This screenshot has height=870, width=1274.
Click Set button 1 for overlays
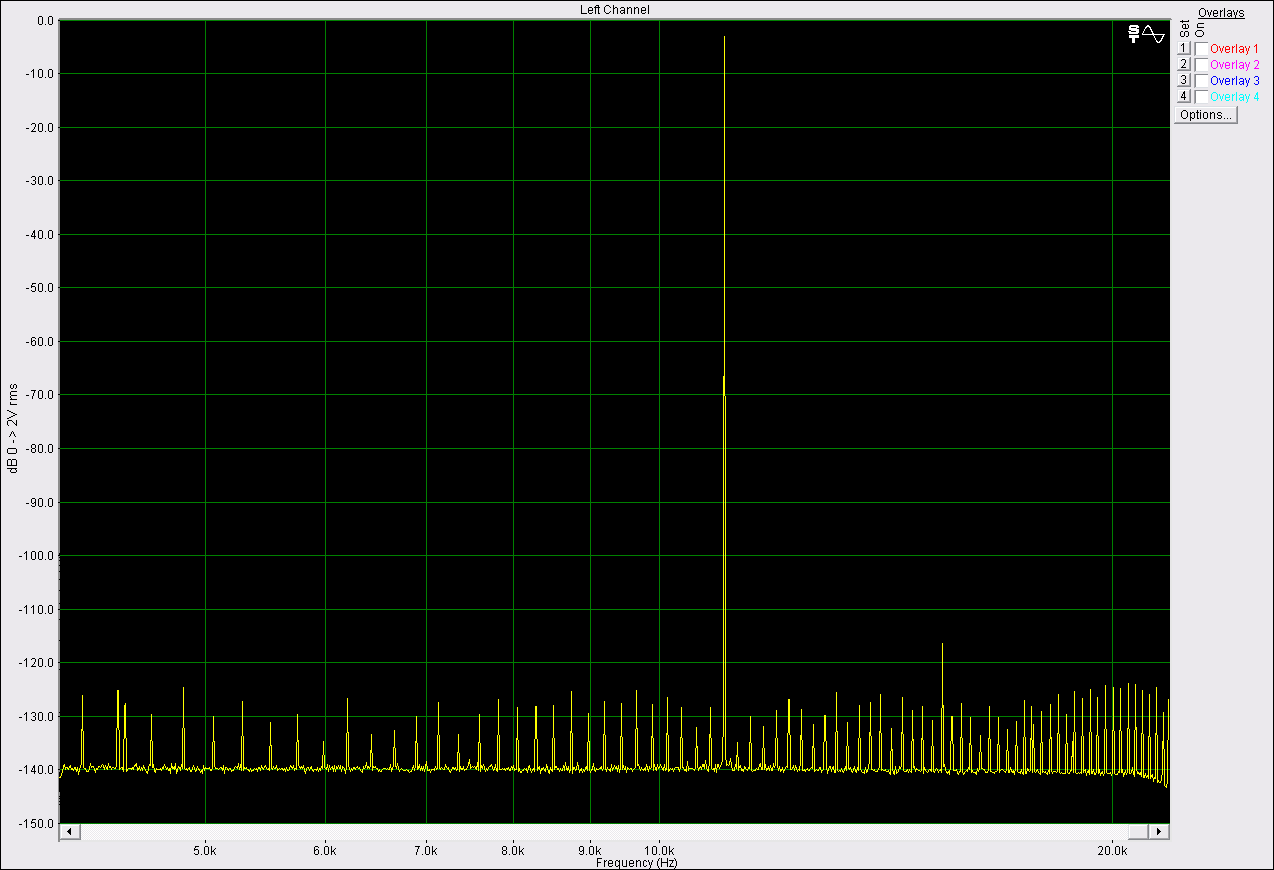pos(1183,48)
